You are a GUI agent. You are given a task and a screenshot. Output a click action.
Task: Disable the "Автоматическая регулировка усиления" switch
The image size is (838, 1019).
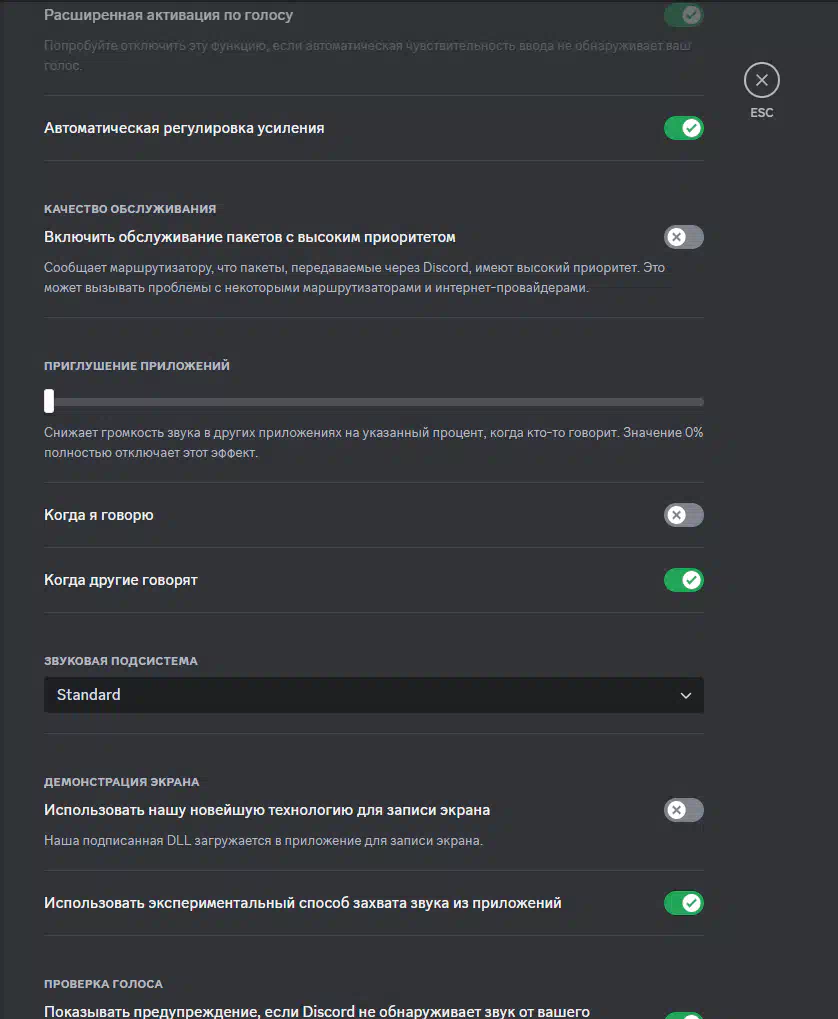(684, 128)
